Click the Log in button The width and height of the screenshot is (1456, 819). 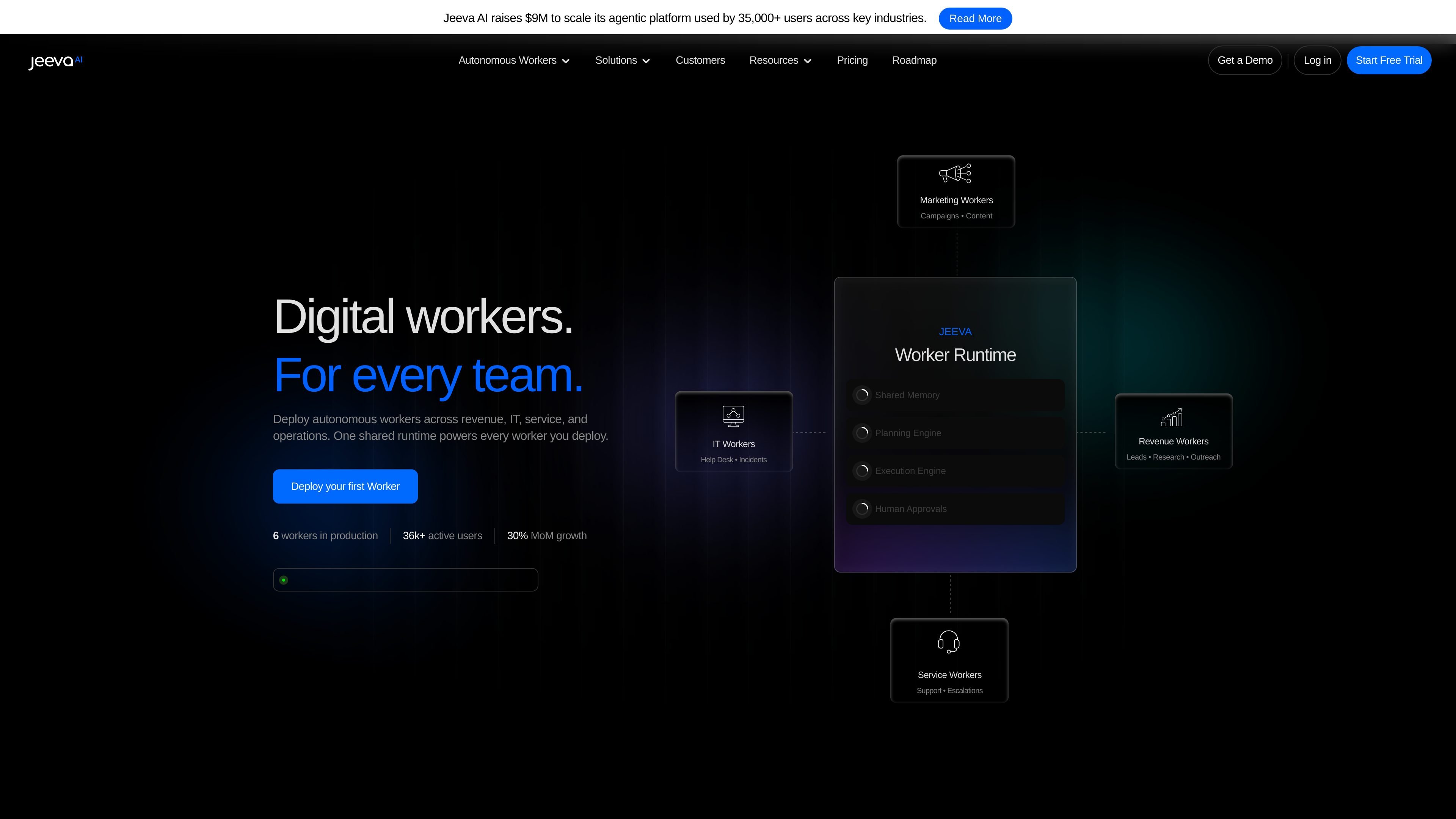coord(1318,61)
